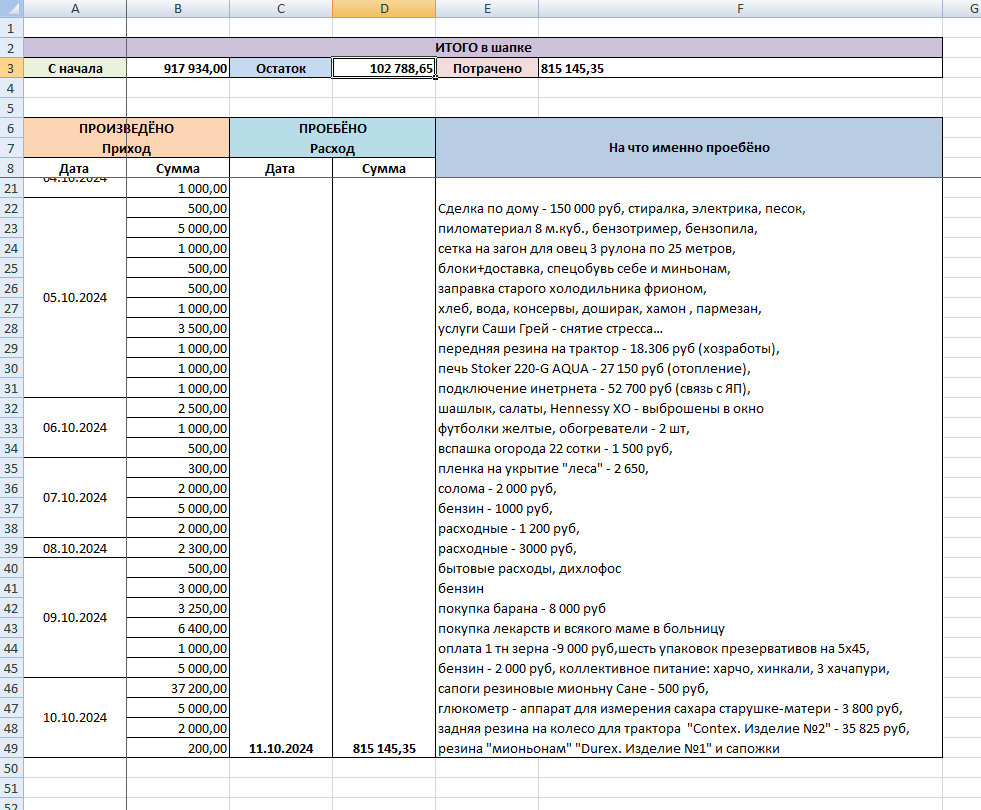Click row 3 header number
Viewport: 981px width, 810px height.
[x=11, y=68]
